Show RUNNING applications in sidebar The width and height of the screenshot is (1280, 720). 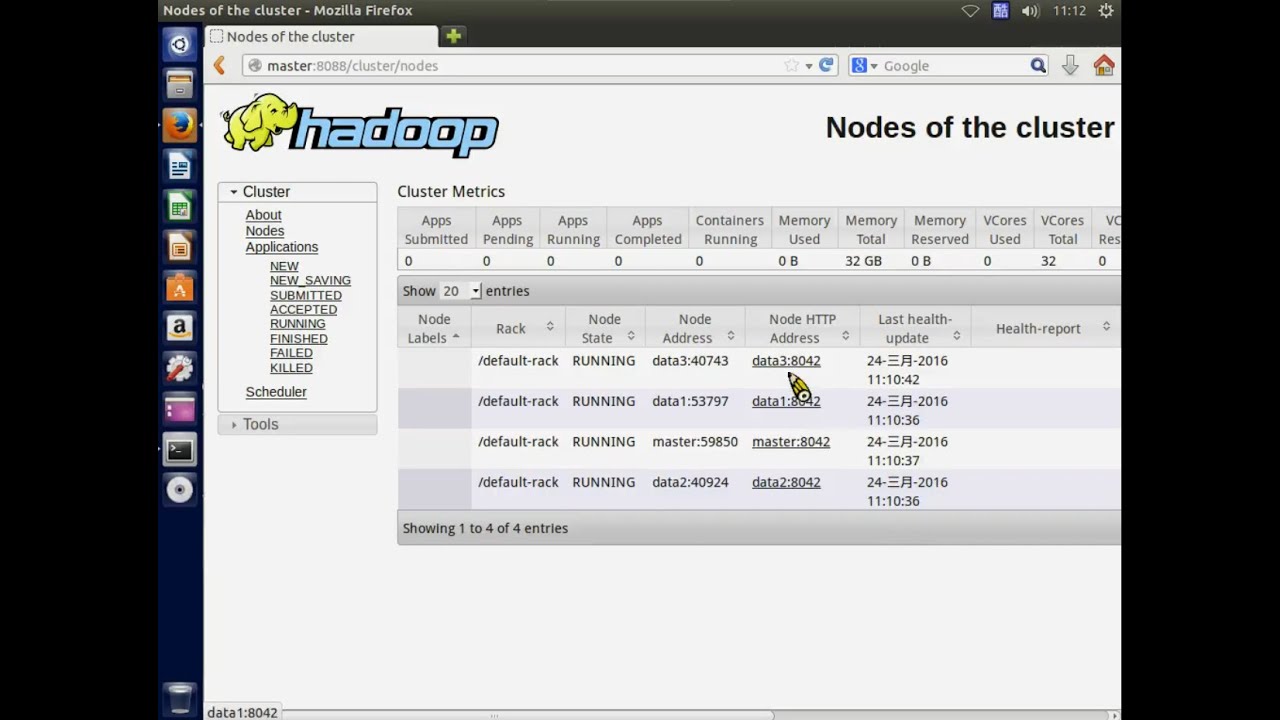(297, 324)
